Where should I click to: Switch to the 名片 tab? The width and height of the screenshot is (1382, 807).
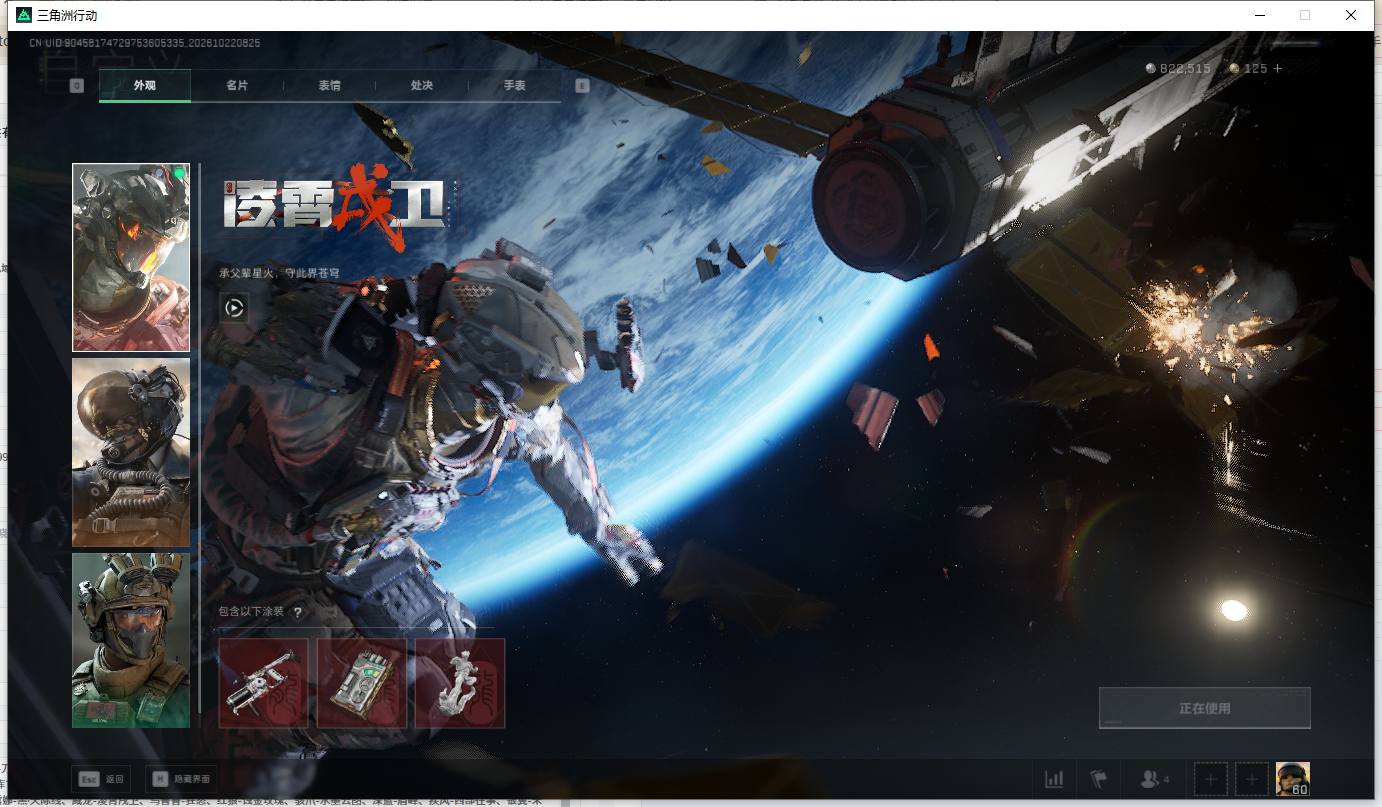click(x=237, y=86)
